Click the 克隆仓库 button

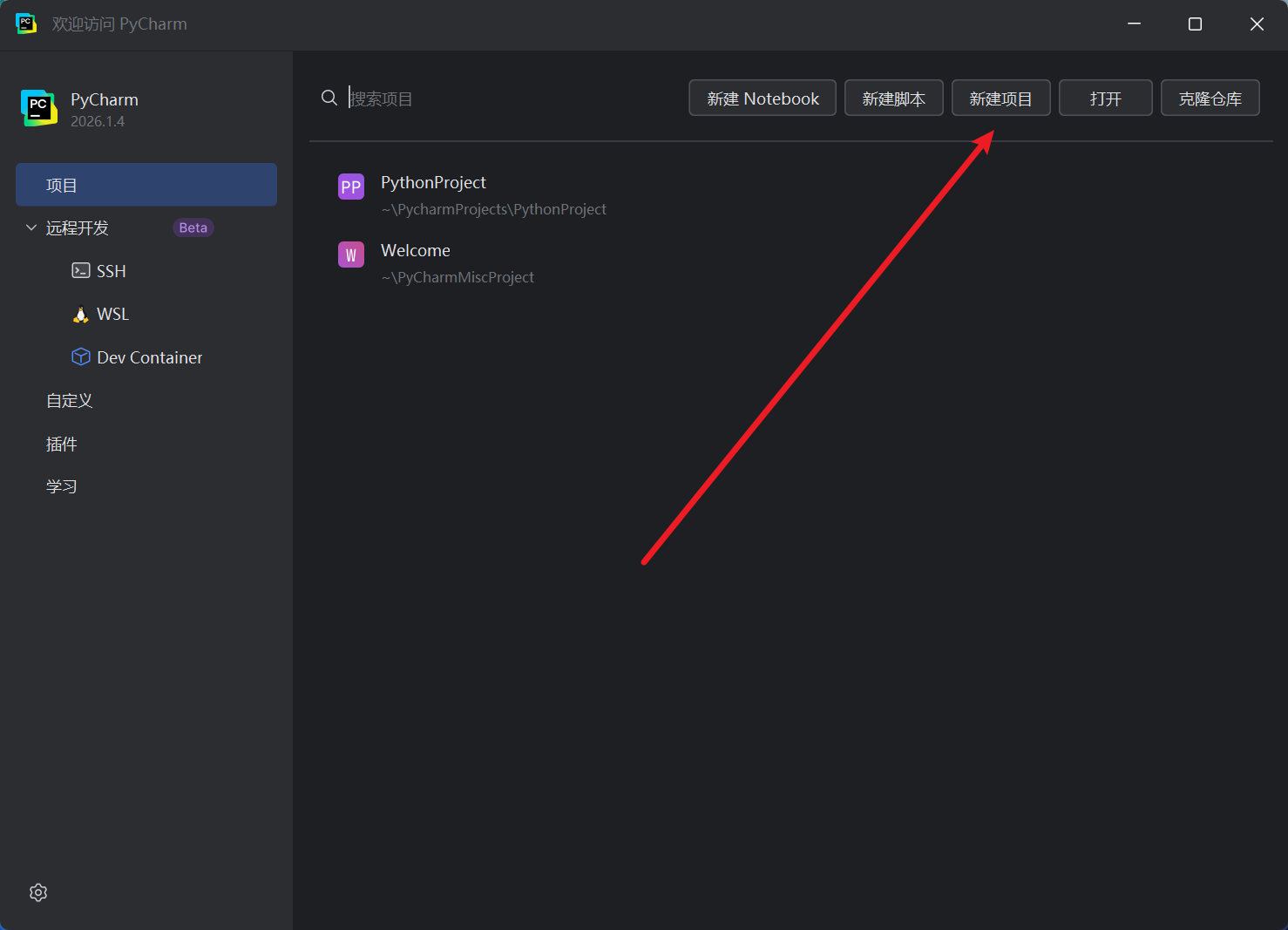[x=1210, y=98]
